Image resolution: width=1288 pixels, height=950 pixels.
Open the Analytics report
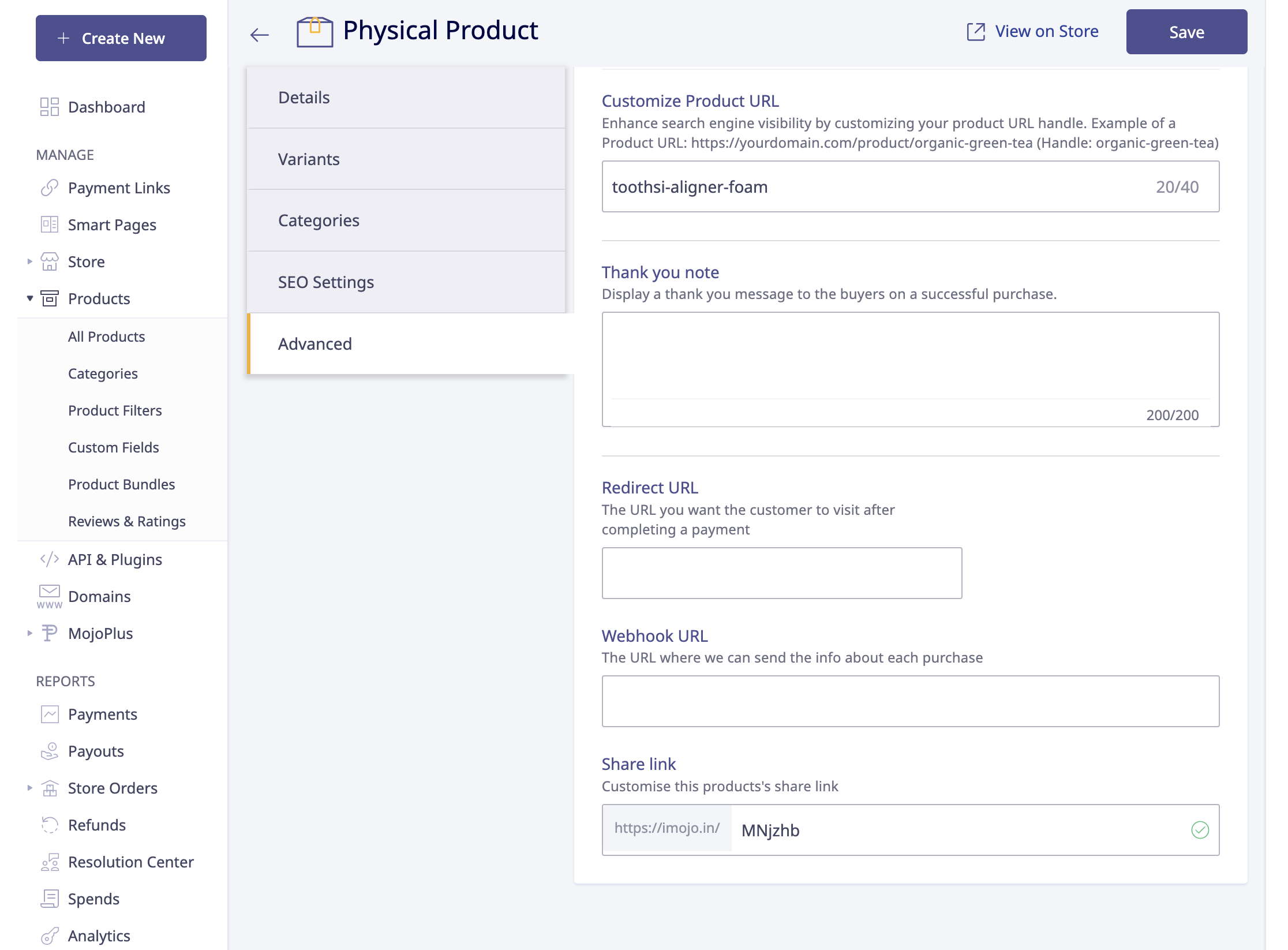click(x=99, y=936)
